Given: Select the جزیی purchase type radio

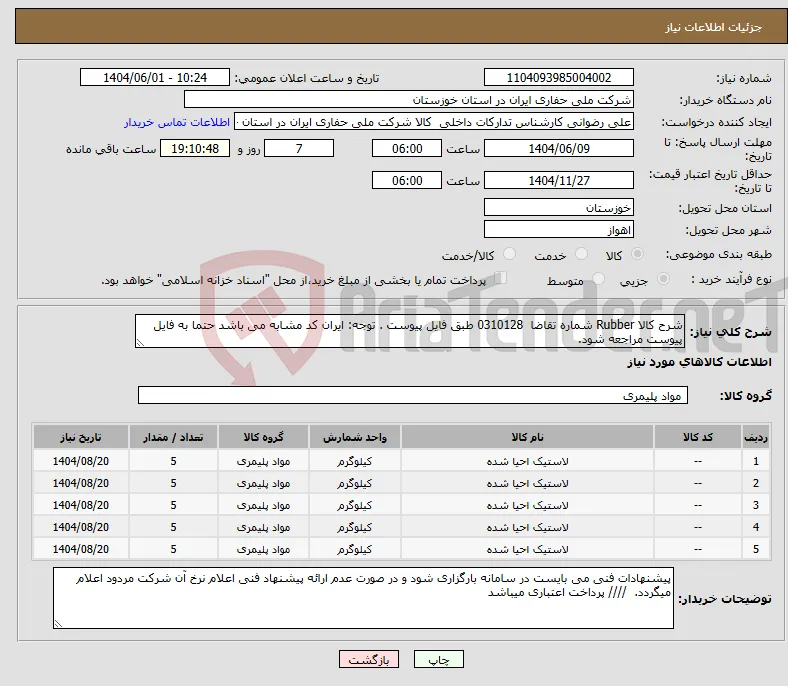Looking at the screenshot, I should pos(663,278).
